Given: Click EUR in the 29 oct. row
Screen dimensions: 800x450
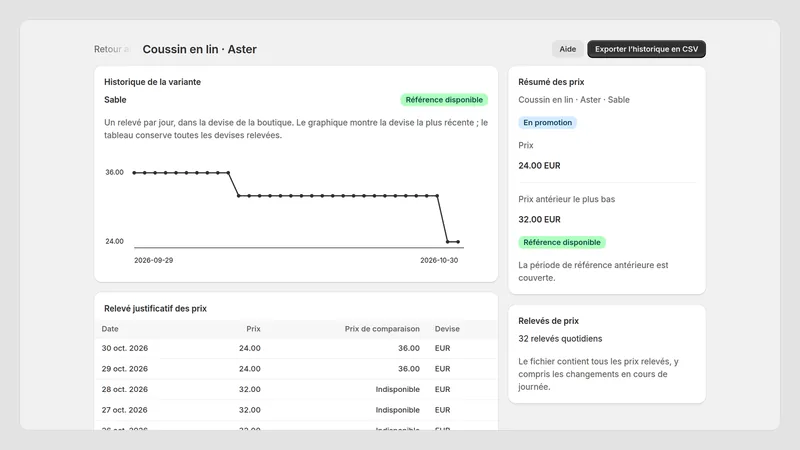Looking at the screenshot, I should coord(442,368).
